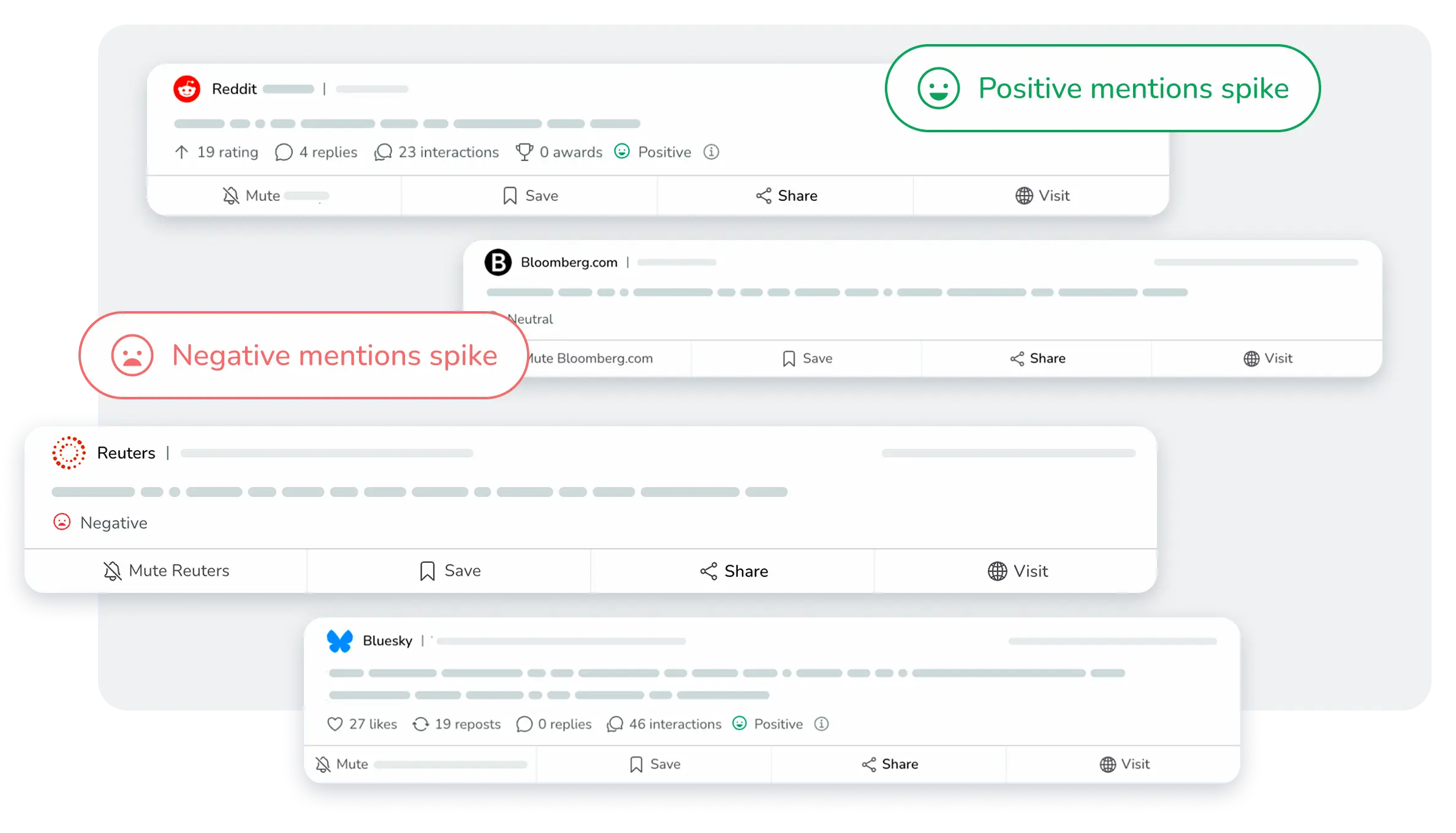Viewport: 1456px width, 833px height.
Task: Click the Bloomberg B logo icon
Action: [498, 262]
